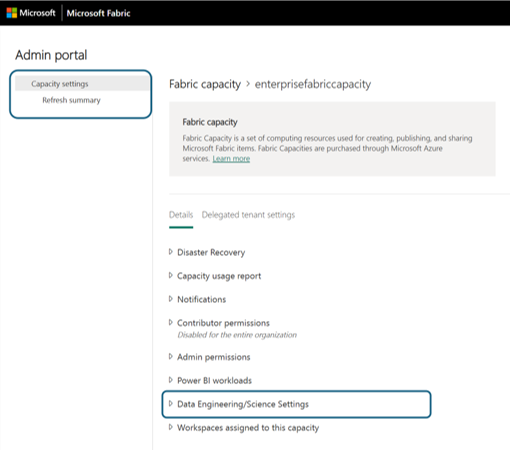
Task: Expand the Contributor permissions arrow
Action: pyautogui.click(x=171, y=322)
